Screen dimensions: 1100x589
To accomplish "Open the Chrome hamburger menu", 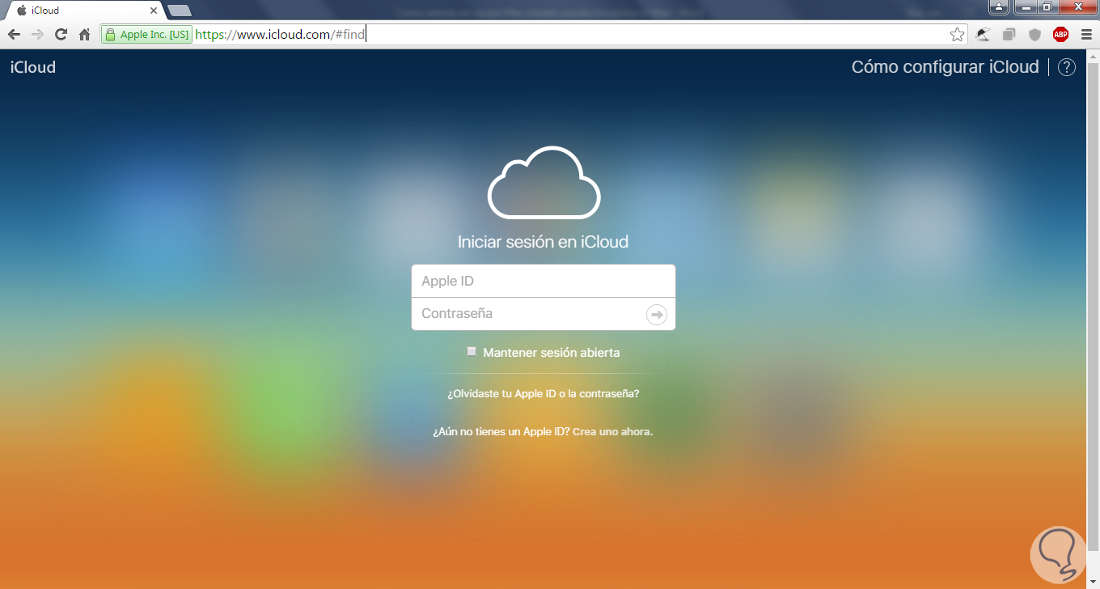I will [x=1086, y=34].
